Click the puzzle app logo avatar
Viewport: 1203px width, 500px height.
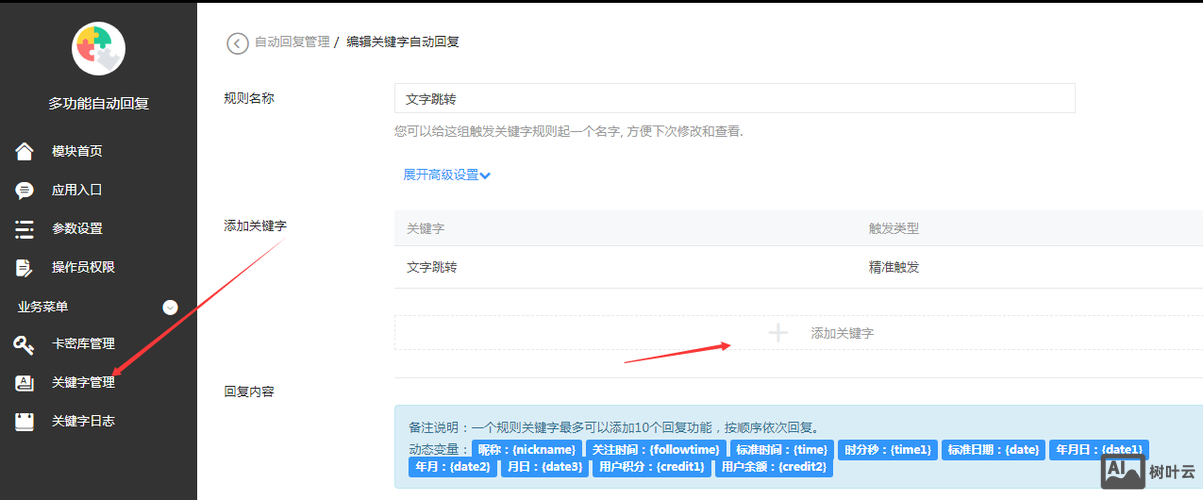tap(99, 49)
